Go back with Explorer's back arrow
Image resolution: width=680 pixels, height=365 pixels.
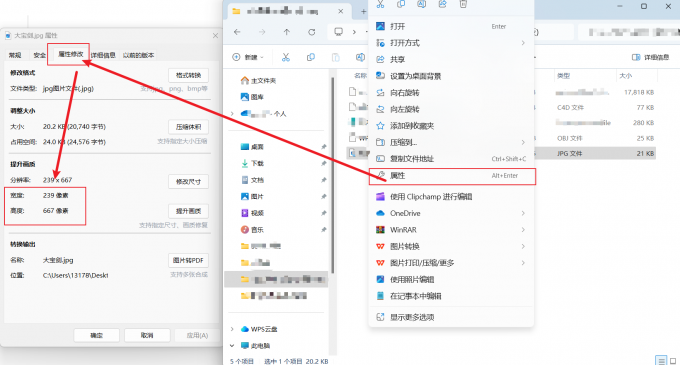tap(237, 32)
